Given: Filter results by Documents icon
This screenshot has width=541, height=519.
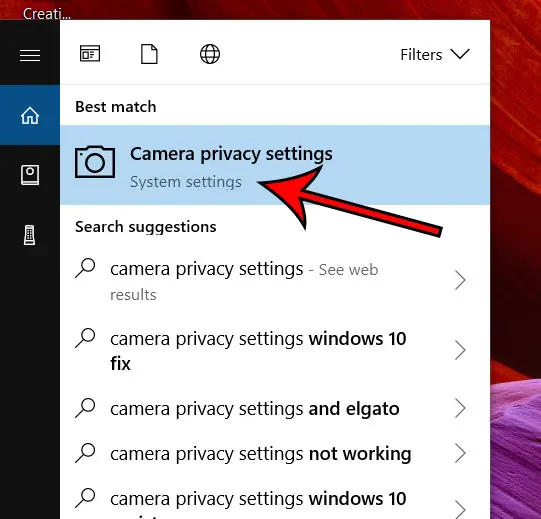Looking at the screenshot, I should click(149, 54).
